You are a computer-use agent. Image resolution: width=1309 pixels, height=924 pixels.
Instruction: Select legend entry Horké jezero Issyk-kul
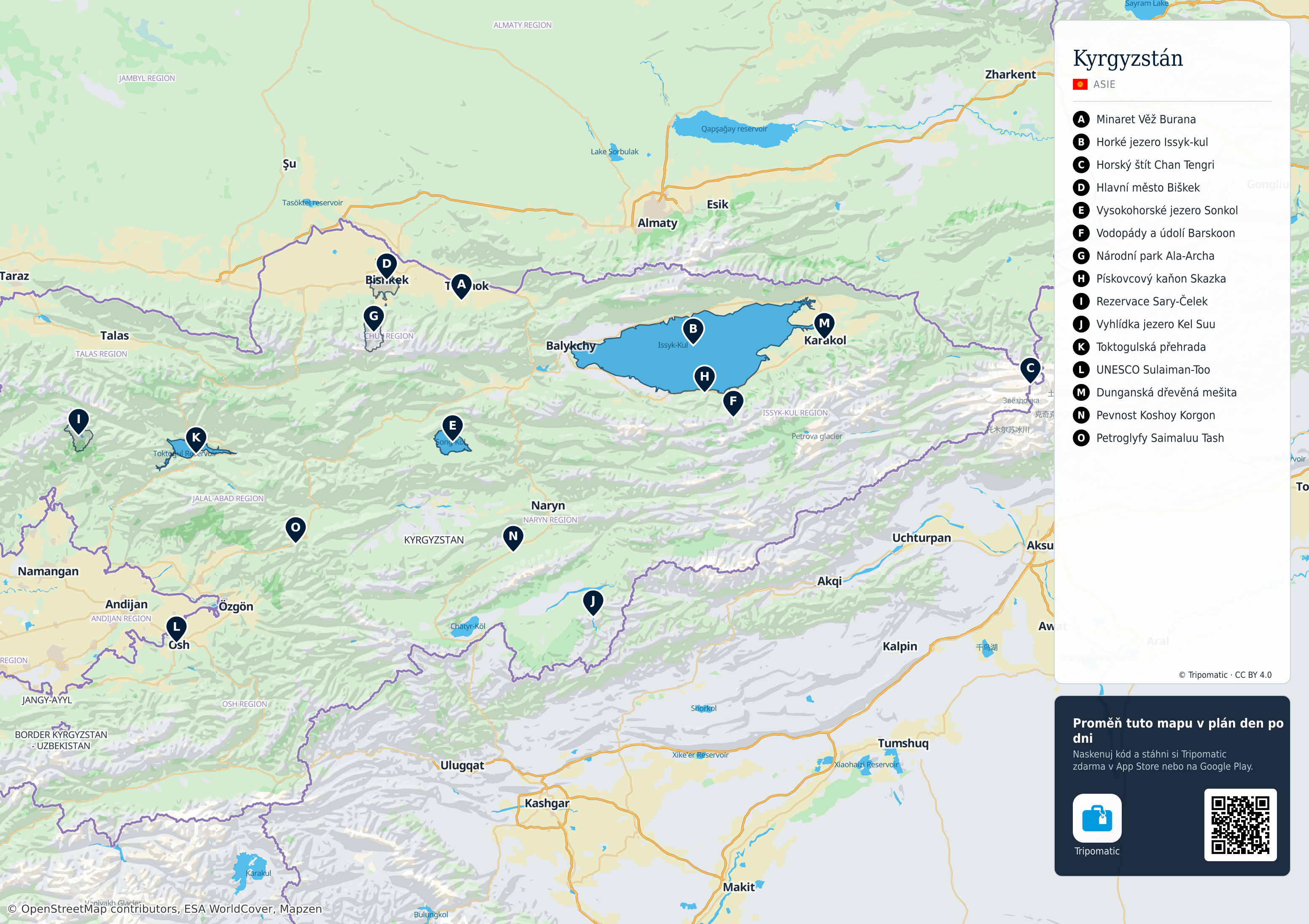click(x=1140, y=142)
